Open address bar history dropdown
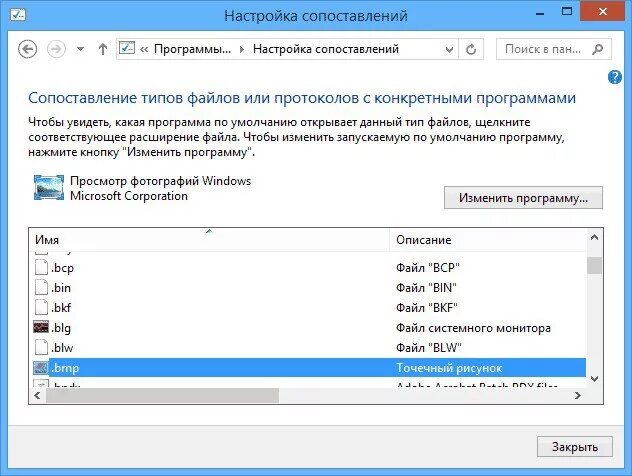Image resolution: width=632 pixels, height=476 pixels. click(x=449, y=50)
